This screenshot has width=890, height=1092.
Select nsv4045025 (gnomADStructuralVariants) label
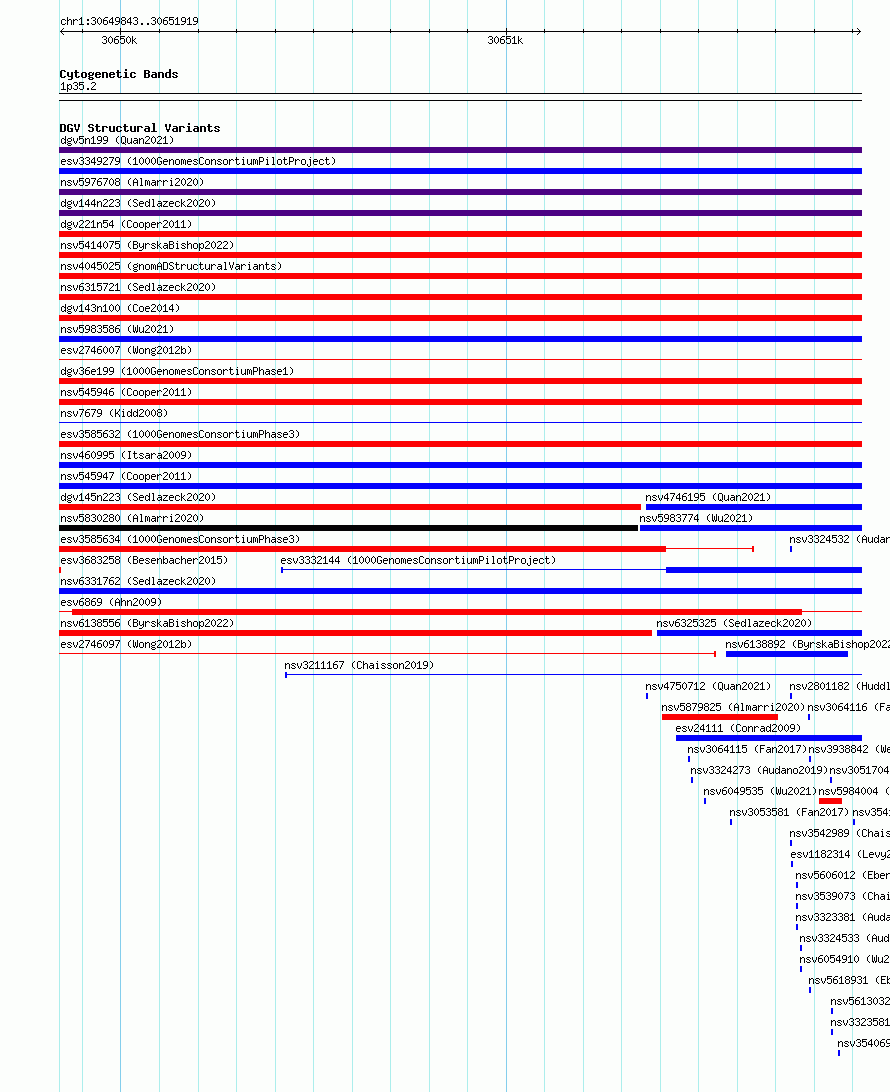click(171, 265)
